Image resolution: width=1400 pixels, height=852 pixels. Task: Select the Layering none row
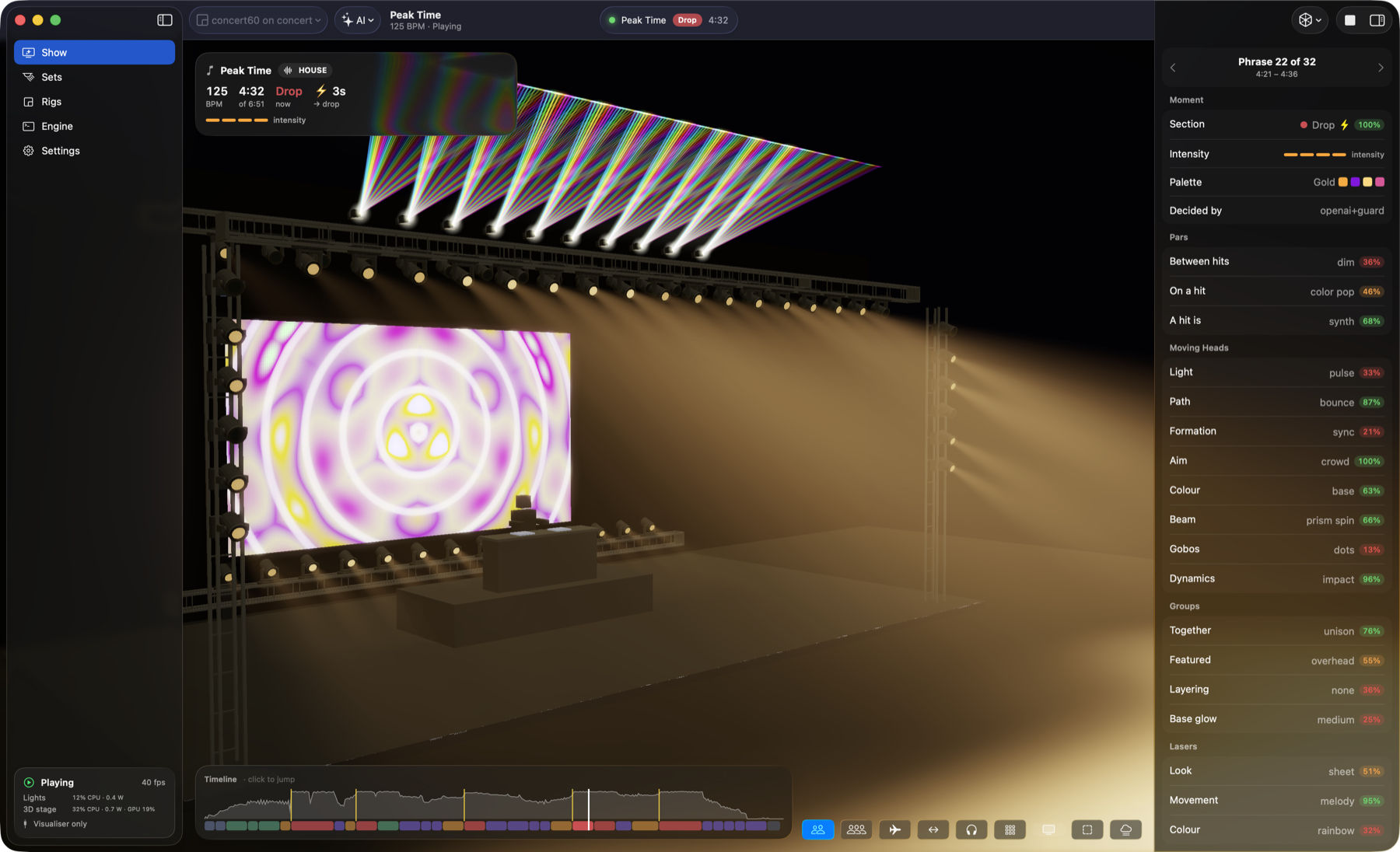[1276, 690]
